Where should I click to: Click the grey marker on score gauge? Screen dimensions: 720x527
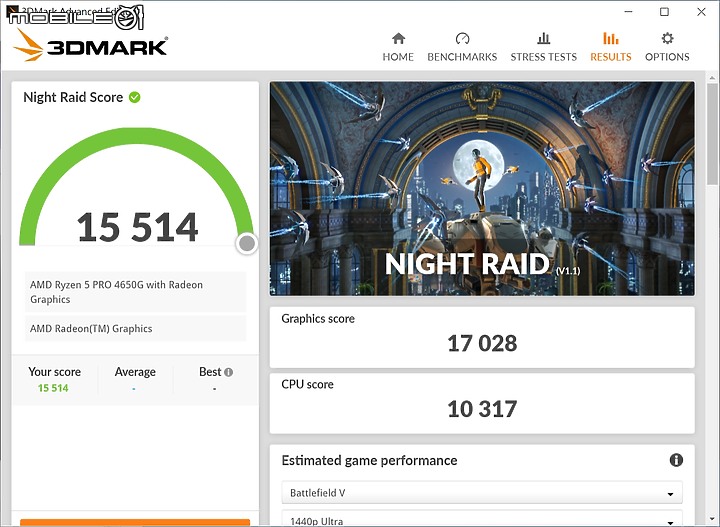247,243
